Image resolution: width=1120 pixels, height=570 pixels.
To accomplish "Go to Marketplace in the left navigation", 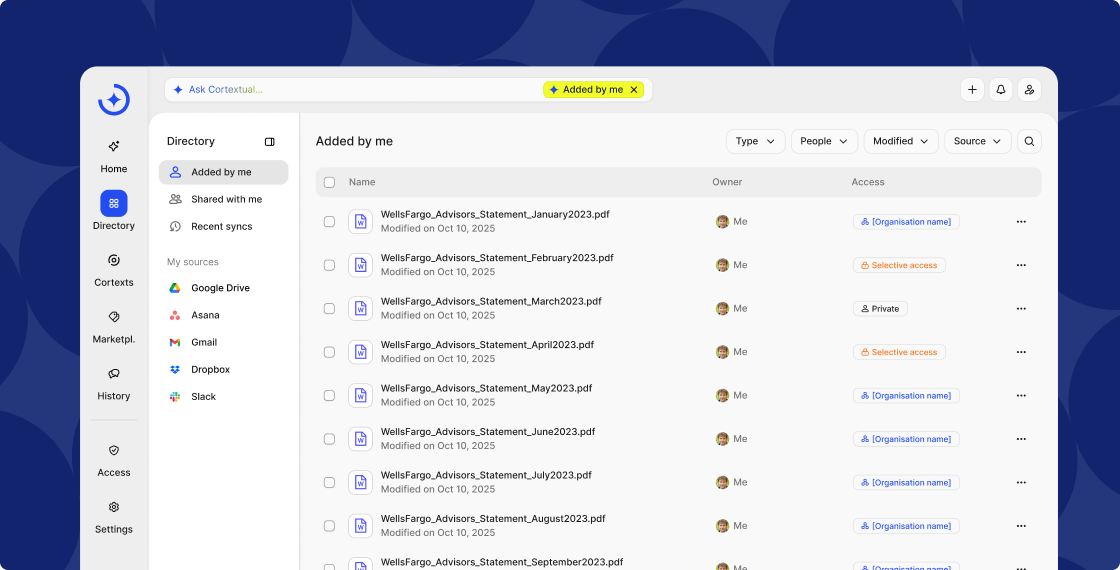I will coord(114,326).
